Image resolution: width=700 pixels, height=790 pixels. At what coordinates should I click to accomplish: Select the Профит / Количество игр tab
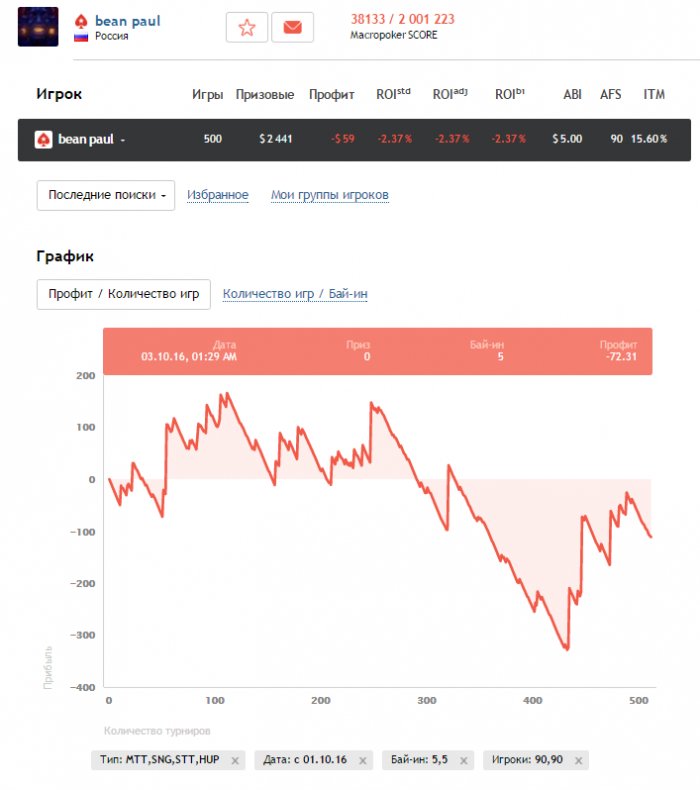(x=123, y=294)
